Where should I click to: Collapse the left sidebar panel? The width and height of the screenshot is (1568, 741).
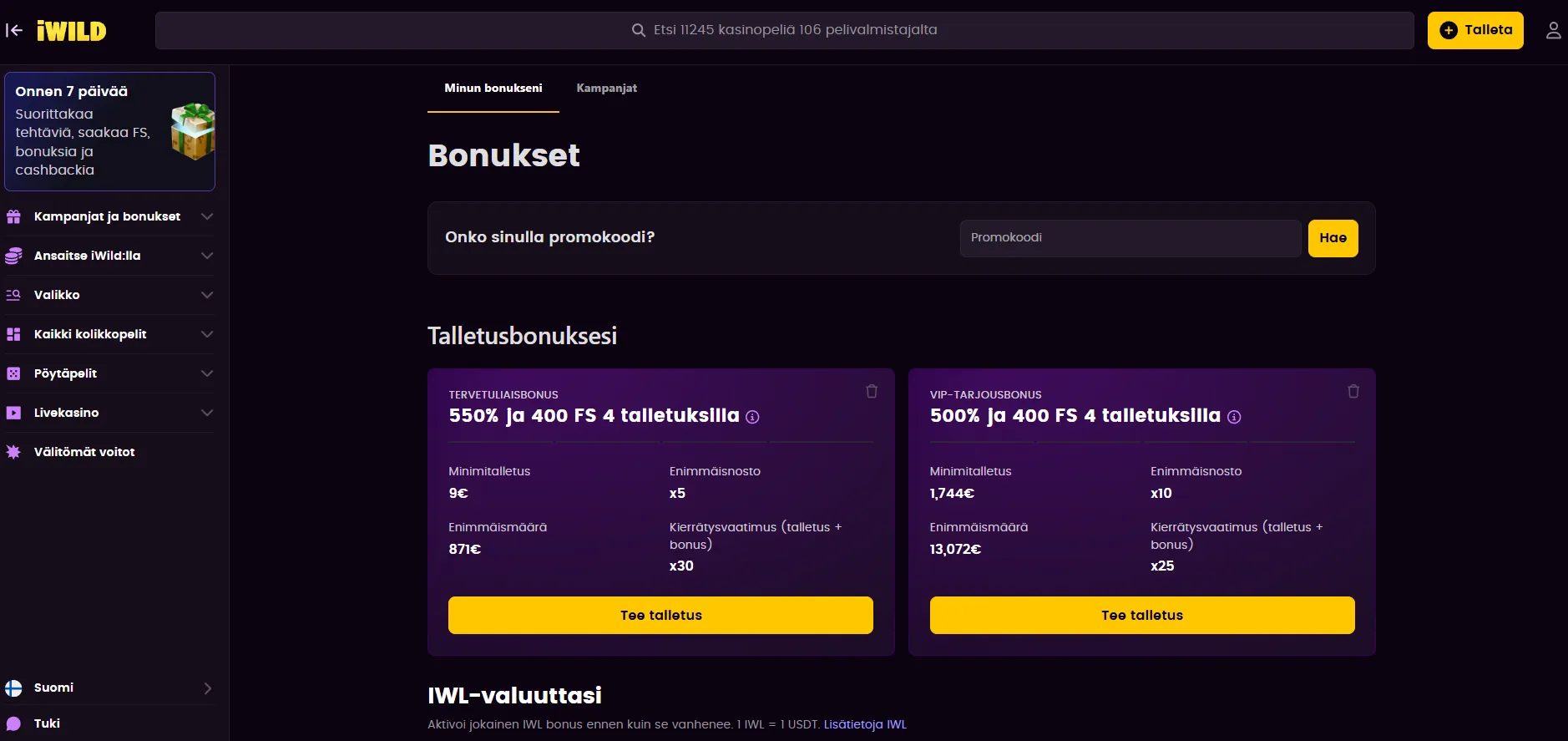13,30
